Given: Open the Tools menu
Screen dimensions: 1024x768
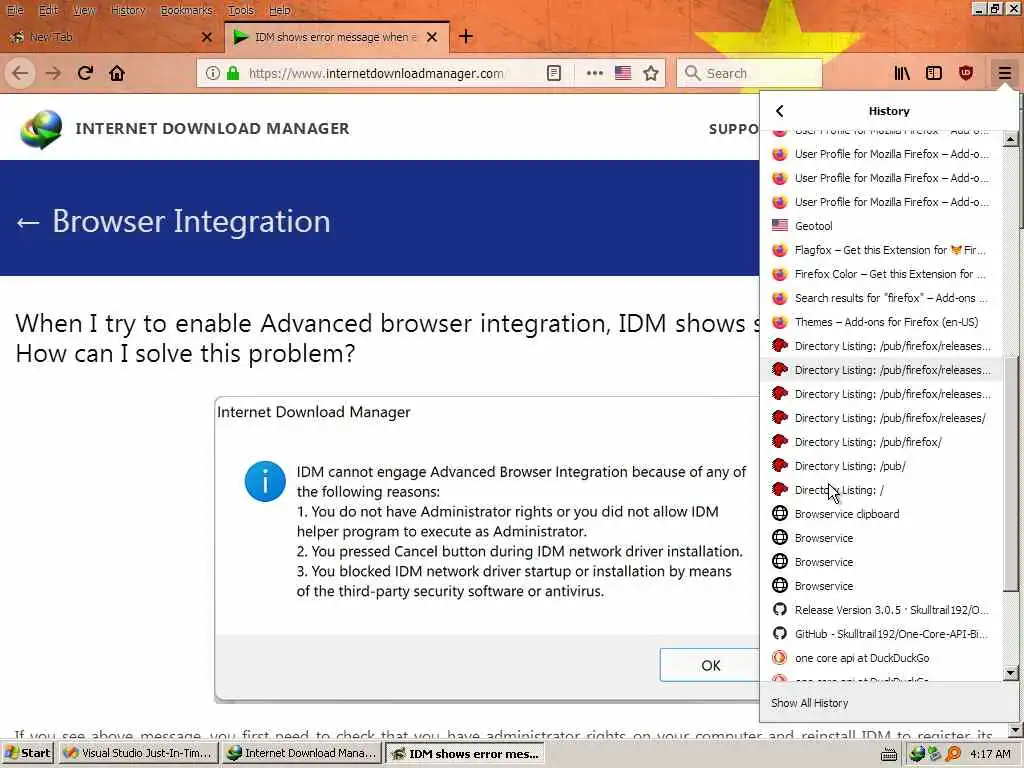Looking at the screenshot, I should coord(241,10).
